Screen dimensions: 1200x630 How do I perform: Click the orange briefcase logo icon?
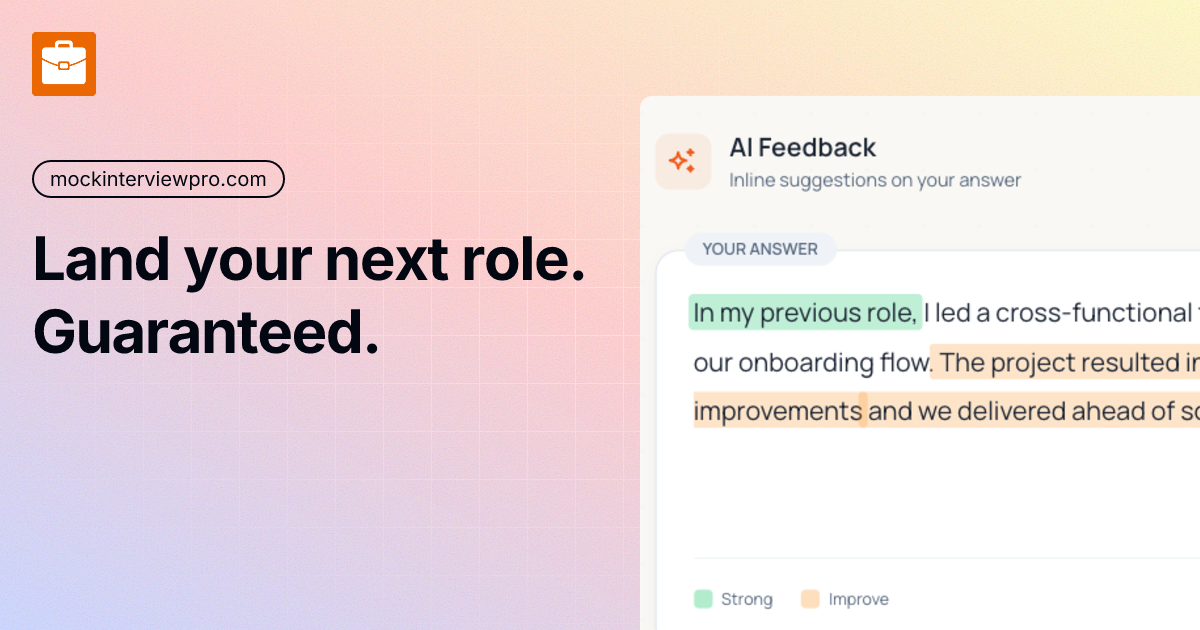(64, 64)
